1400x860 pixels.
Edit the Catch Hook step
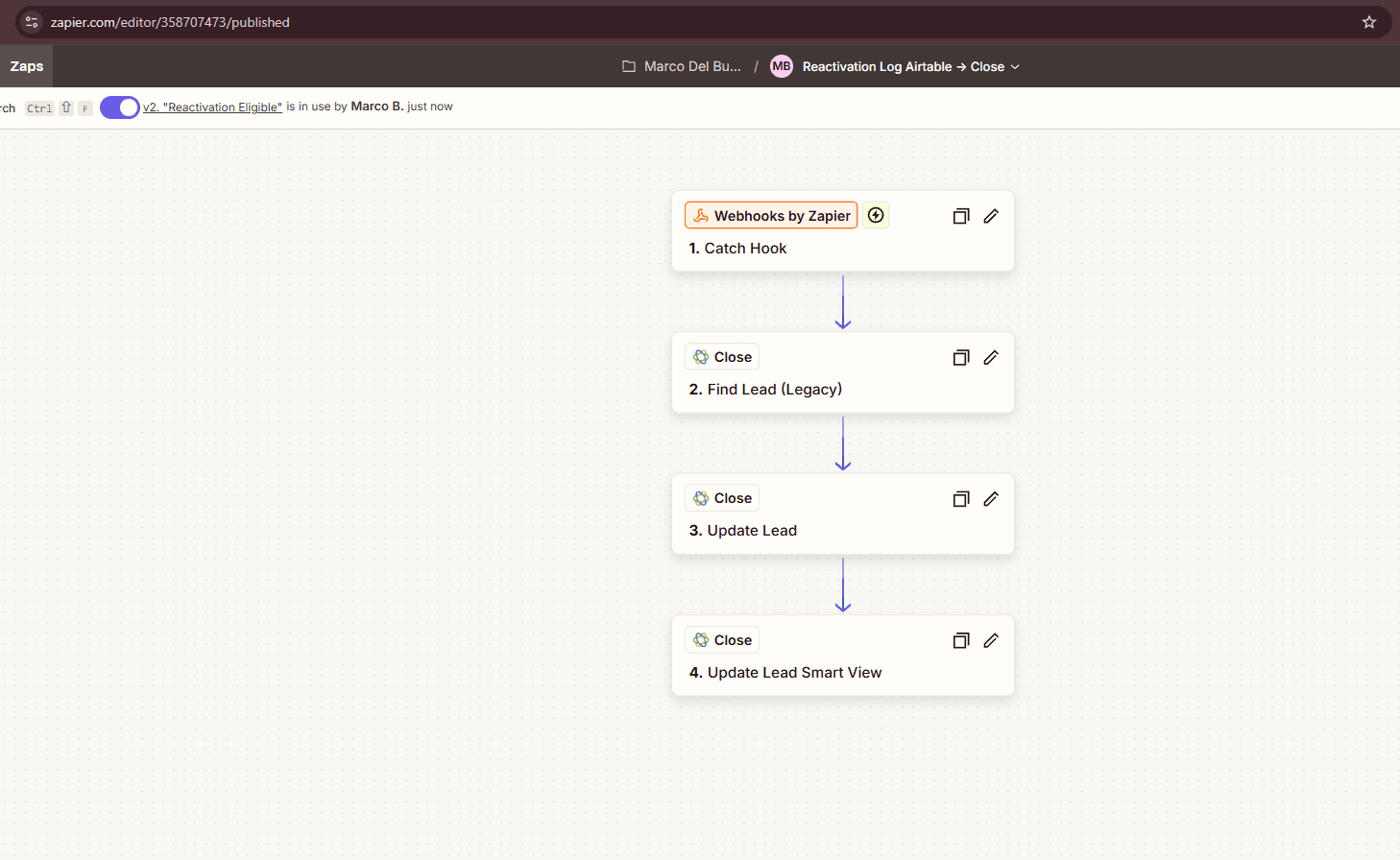pos(991,216)
